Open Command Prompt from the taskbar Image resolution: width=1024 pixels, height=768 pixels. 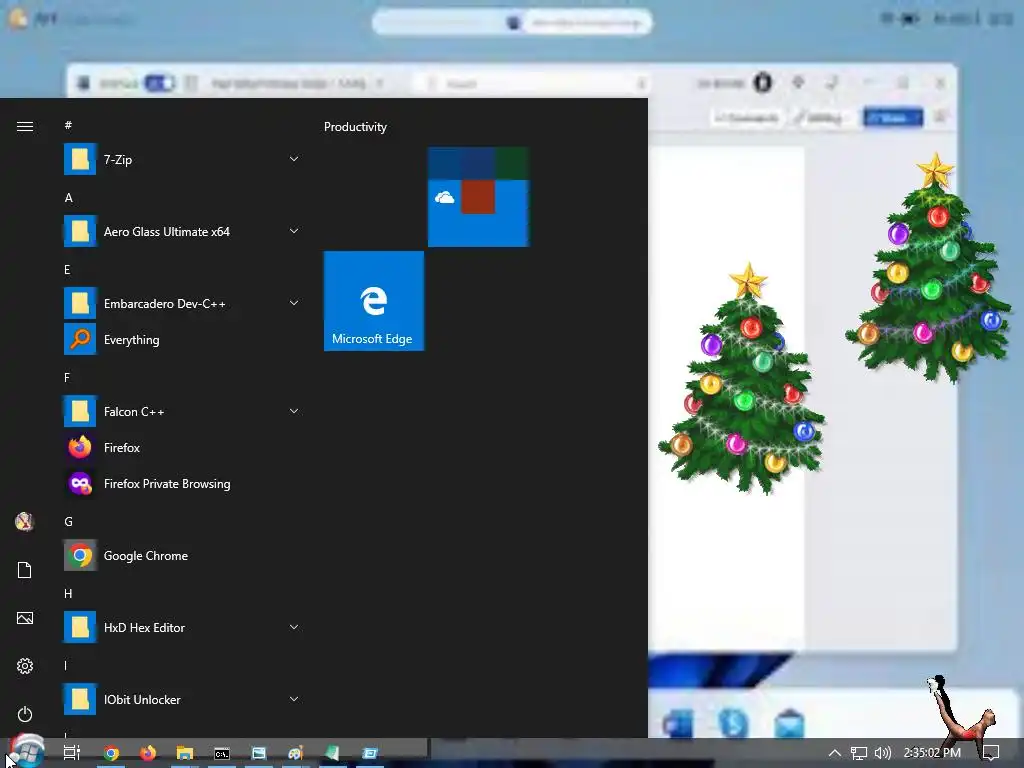(x=222, y=754)
